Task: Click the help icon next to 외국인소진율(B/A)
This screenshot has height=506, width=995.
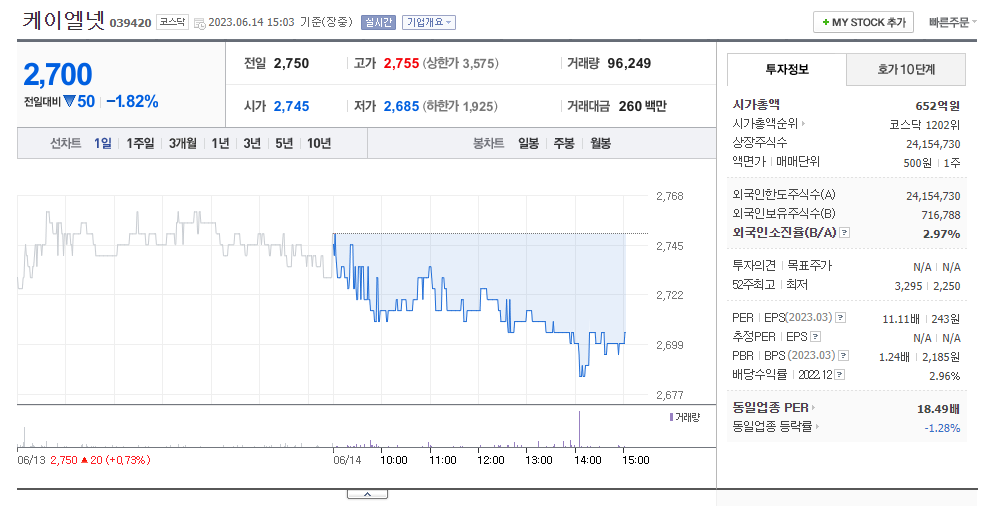Action: tap(844, 233)
